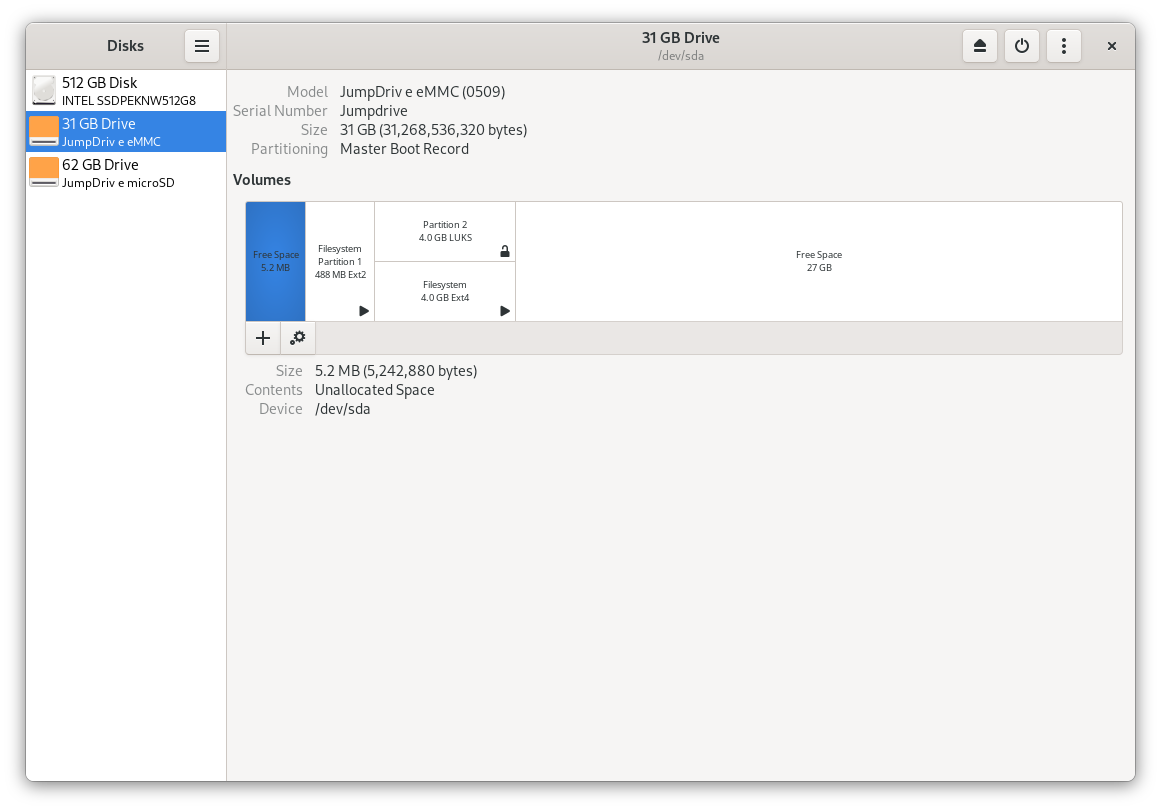Select Partition 2 4.0 GB LUKS volume
Screen dimensions: 1161x810
coord(445,232)
